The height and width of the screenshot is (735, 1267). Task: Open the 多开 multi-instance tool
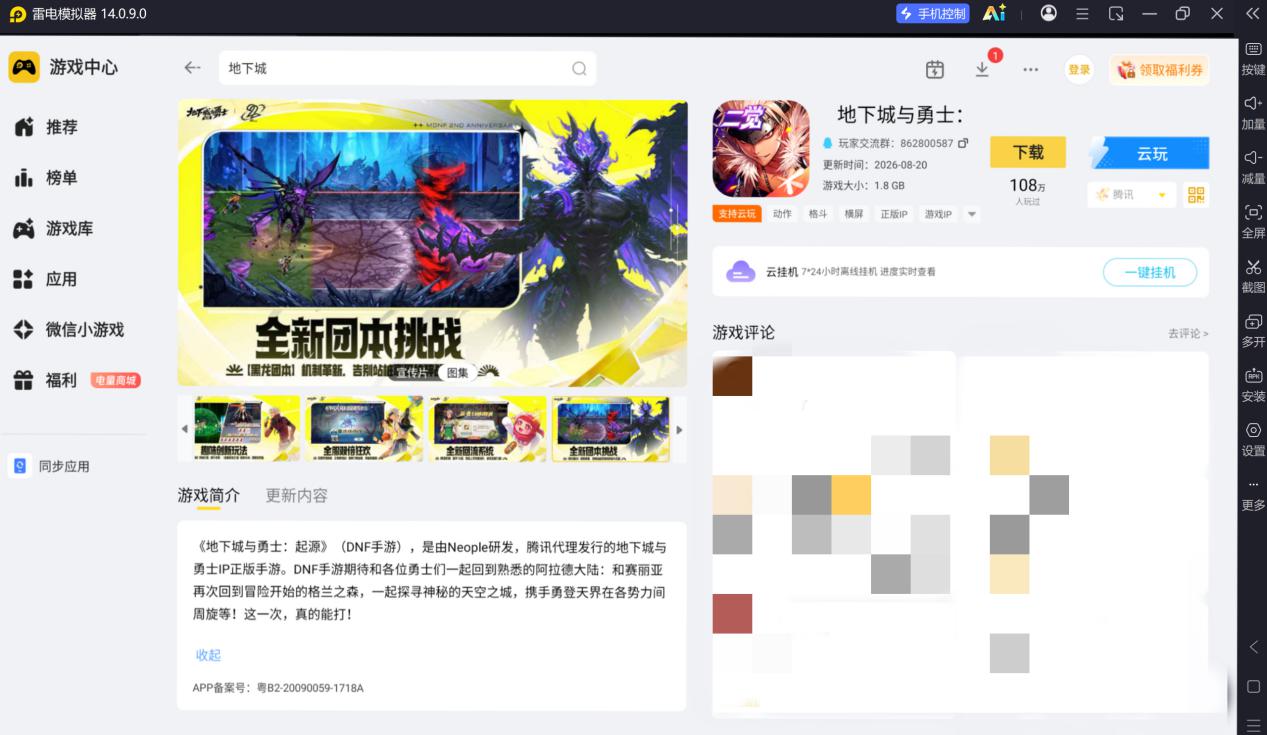click(1253, 330)
